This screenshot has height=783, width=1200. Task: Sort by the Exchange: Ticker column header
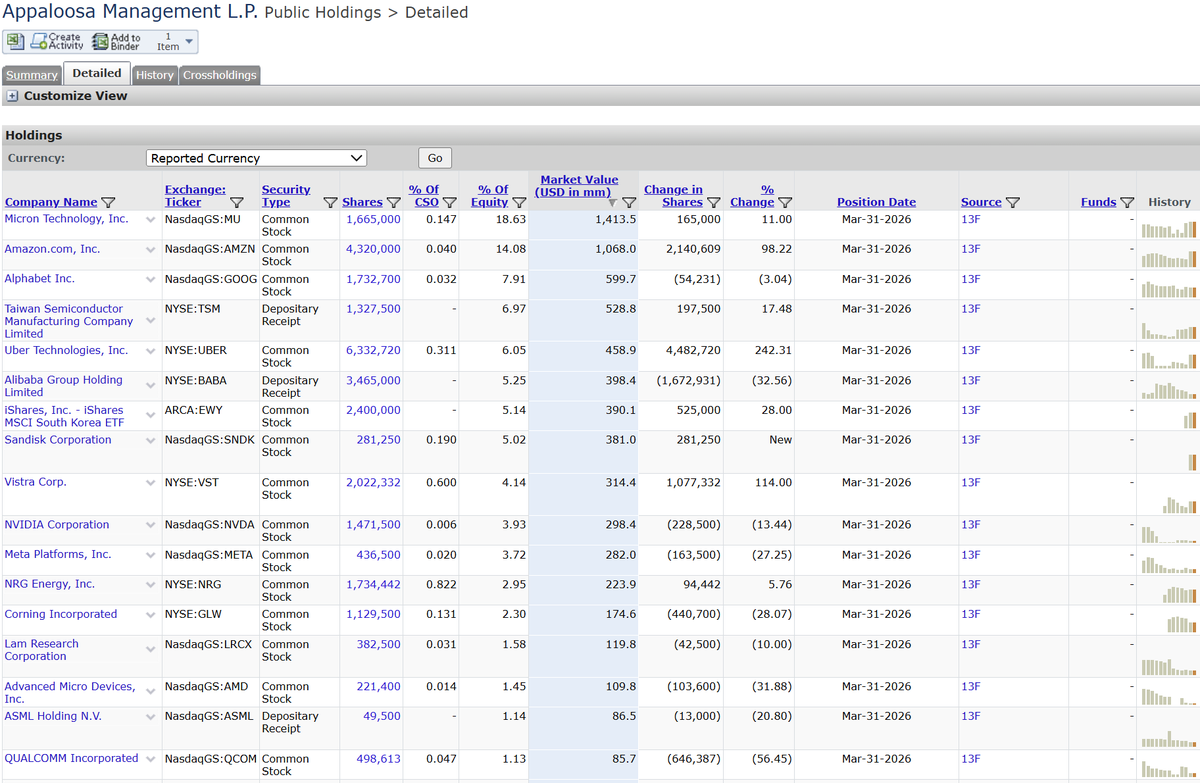pos(195,195)
